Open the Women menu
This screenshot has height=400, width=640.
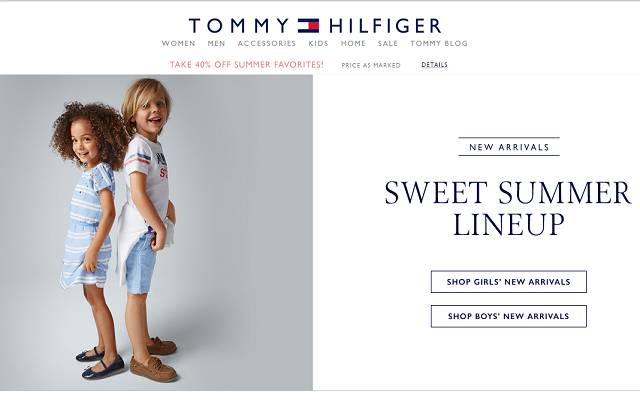click(178, 43)
